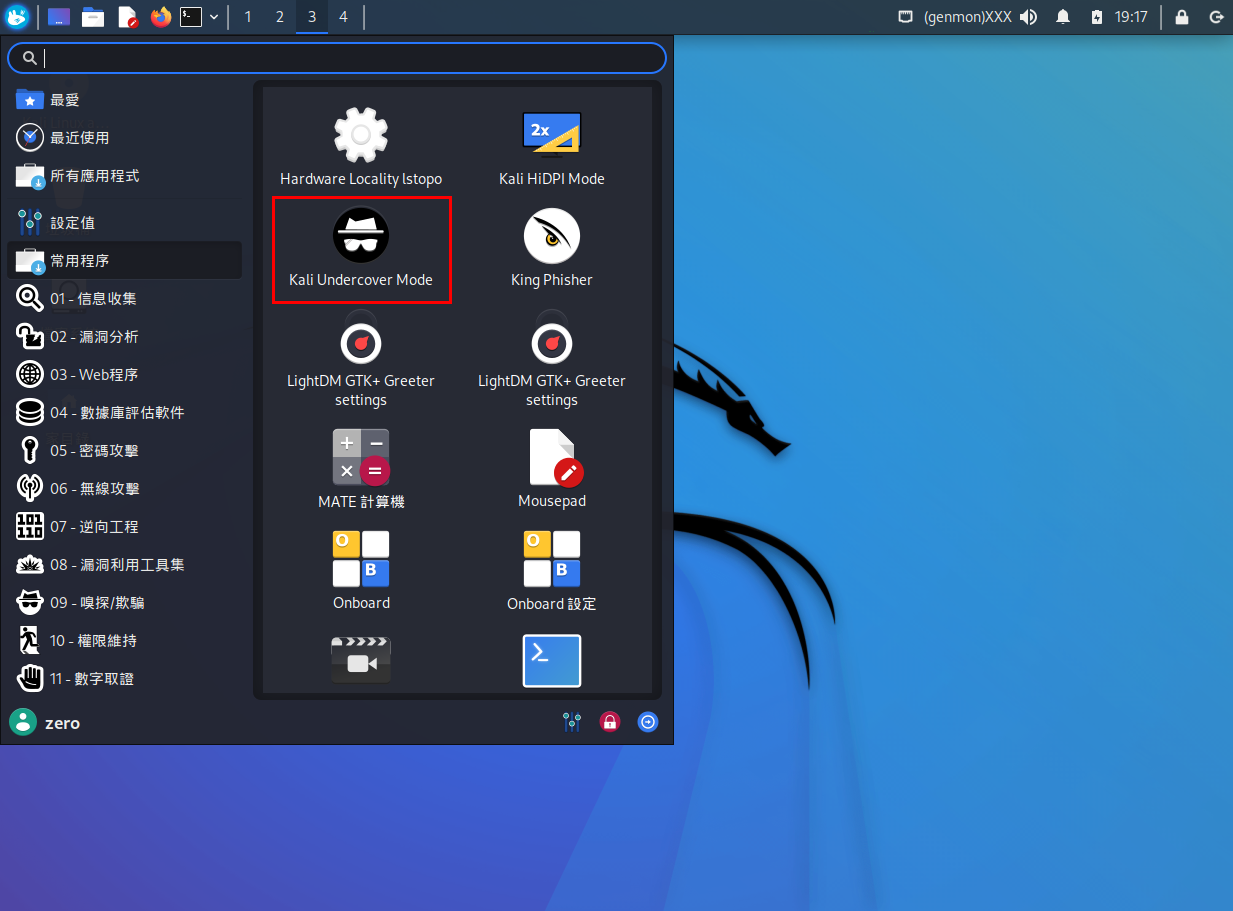Switch to workspace 3
This screenshot has width=1233, height=911.
(312, 17)
